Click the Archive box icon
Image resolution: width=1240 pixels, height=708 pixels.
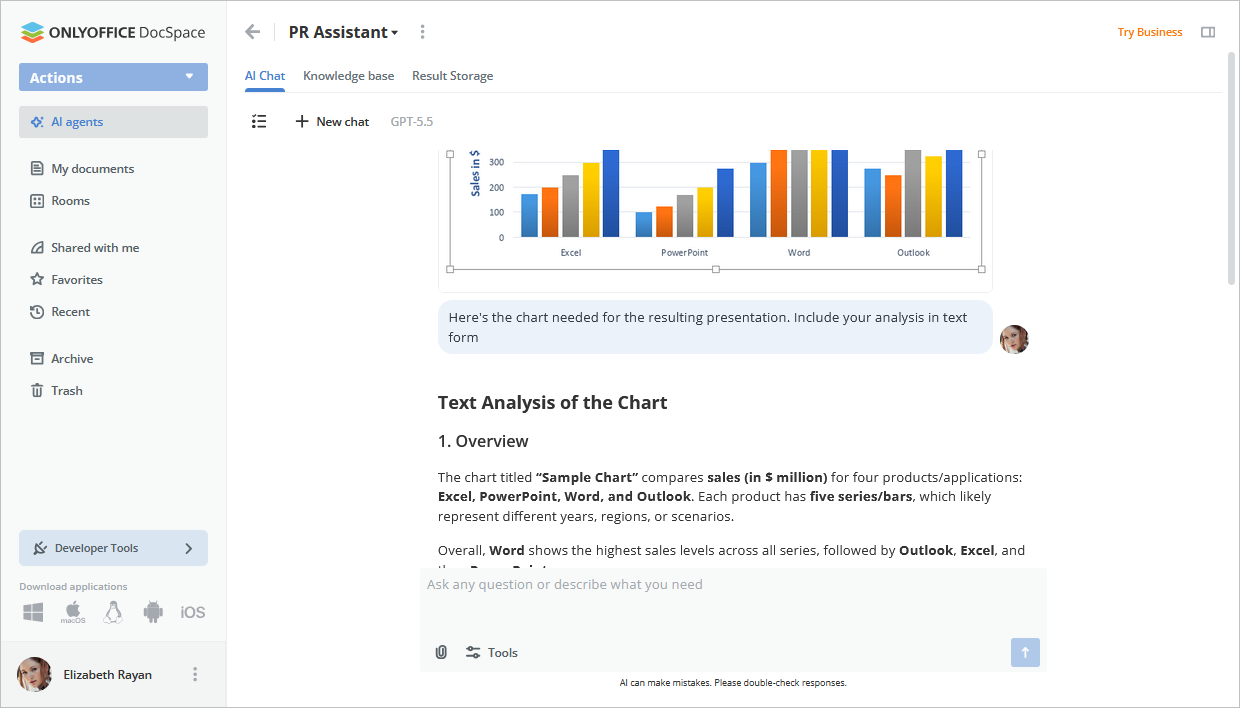coord(37,359)
